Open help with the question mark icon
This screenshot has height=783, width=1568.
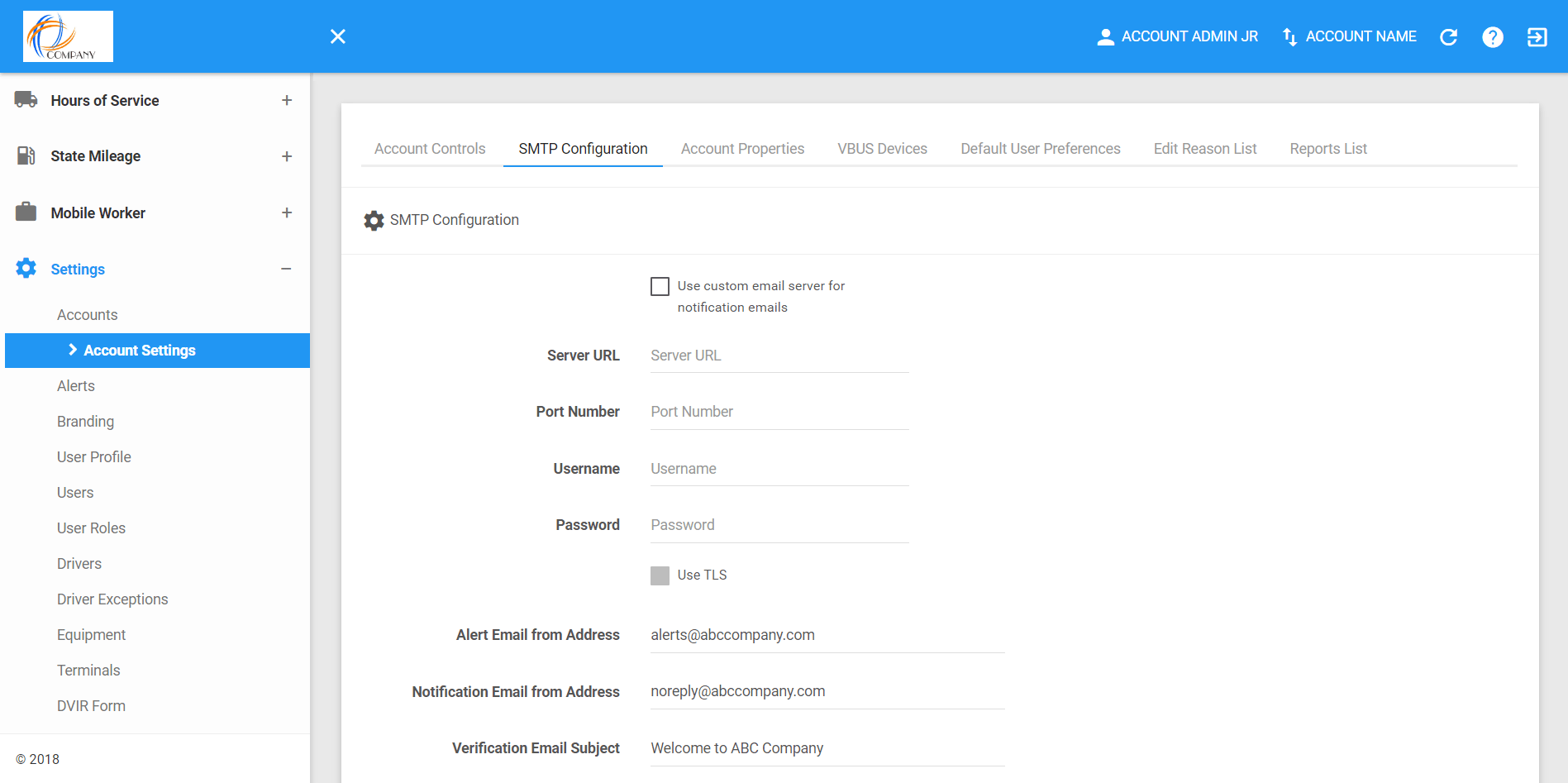click(x=1493, y=36)
